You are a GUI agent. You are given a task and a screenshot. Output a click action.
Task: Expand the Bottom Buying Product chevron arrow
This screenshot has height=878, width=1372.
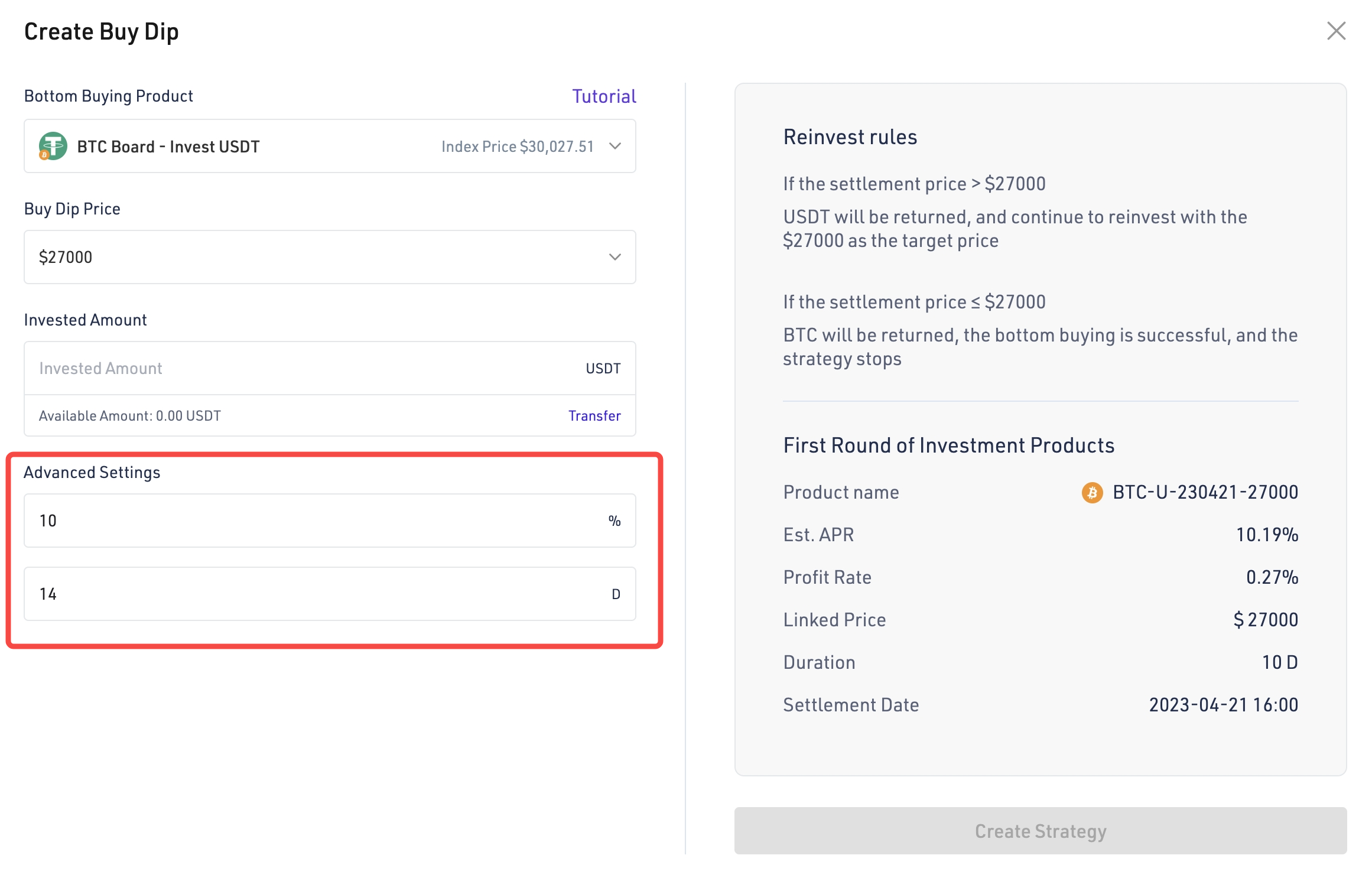[x=615, y=146]
